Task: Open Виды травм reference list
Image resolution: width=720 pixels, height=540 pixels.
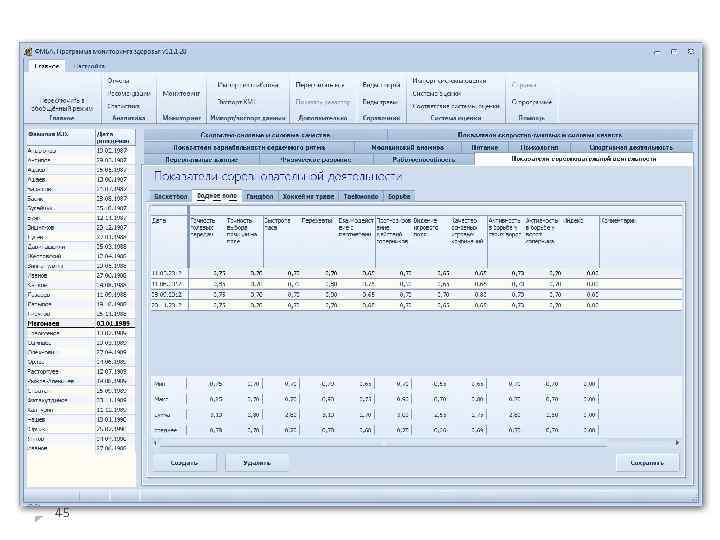Action: click(380, 101)
